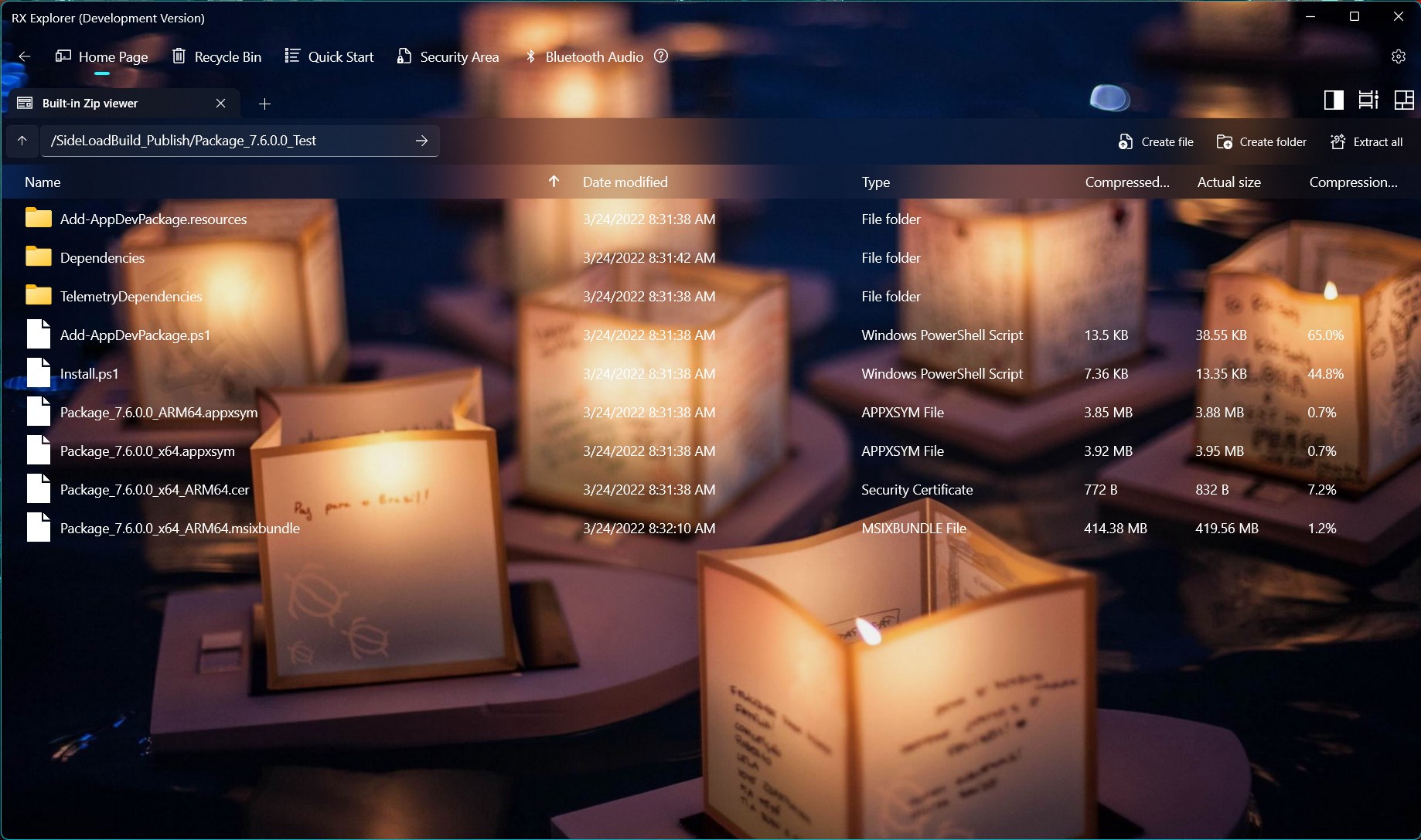Add a new tab with plus button
Image resolution: width=1421 pixels, height=840 pixels.
(x=264, y=104)
